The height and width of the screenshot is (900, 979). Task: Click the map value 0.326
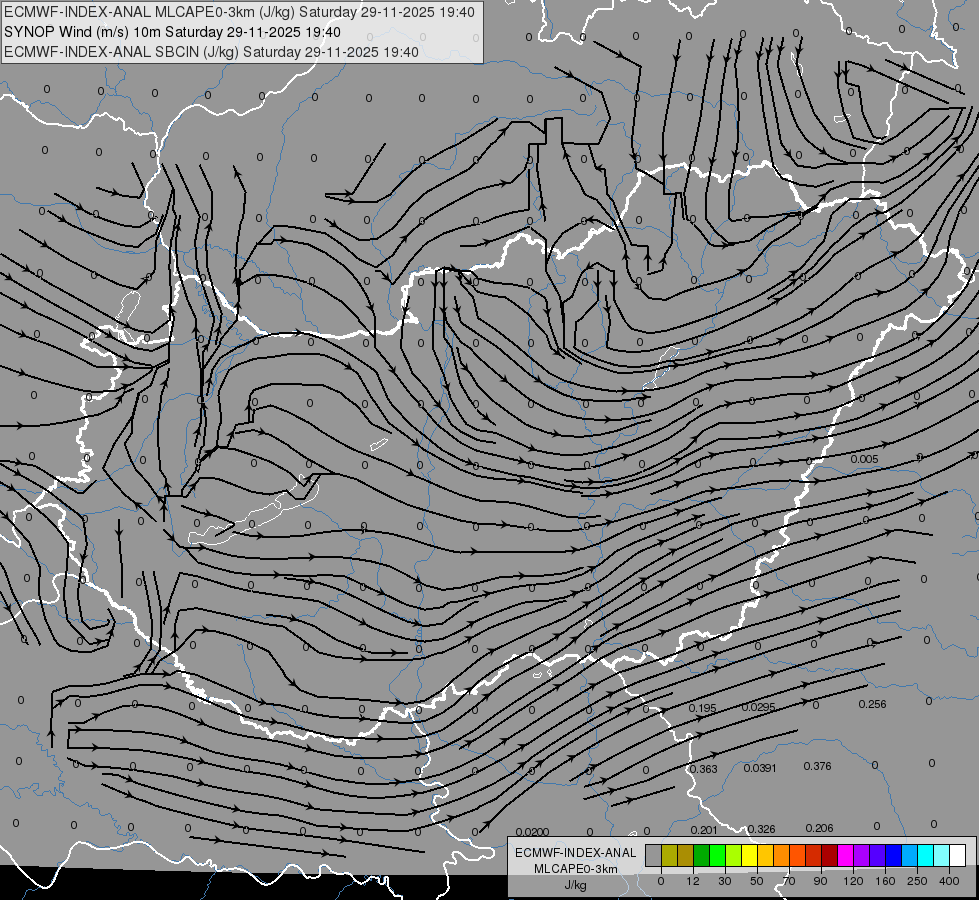[x=761, y=829]
